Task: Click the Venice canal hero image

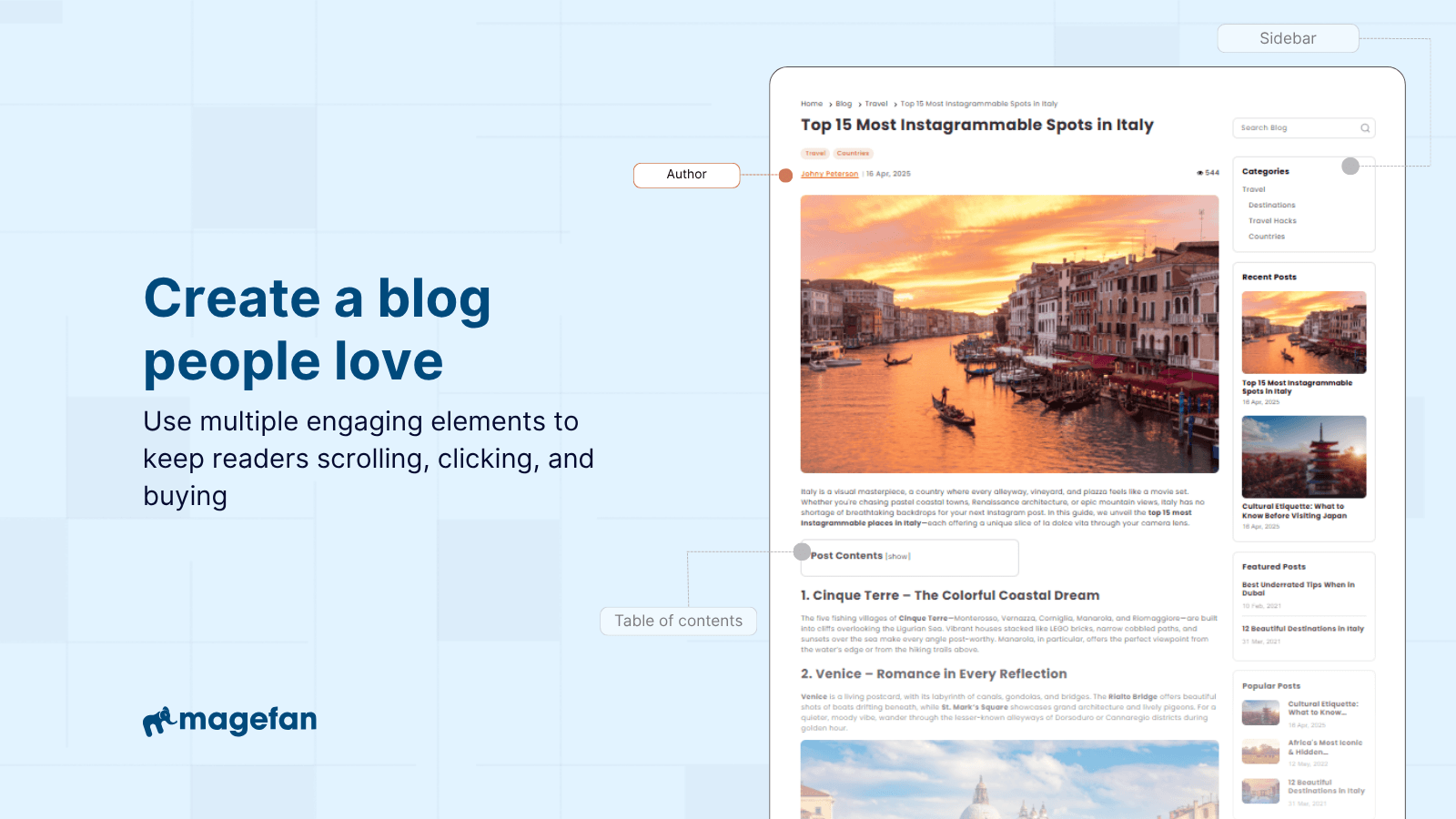Action: point(1009,334)
